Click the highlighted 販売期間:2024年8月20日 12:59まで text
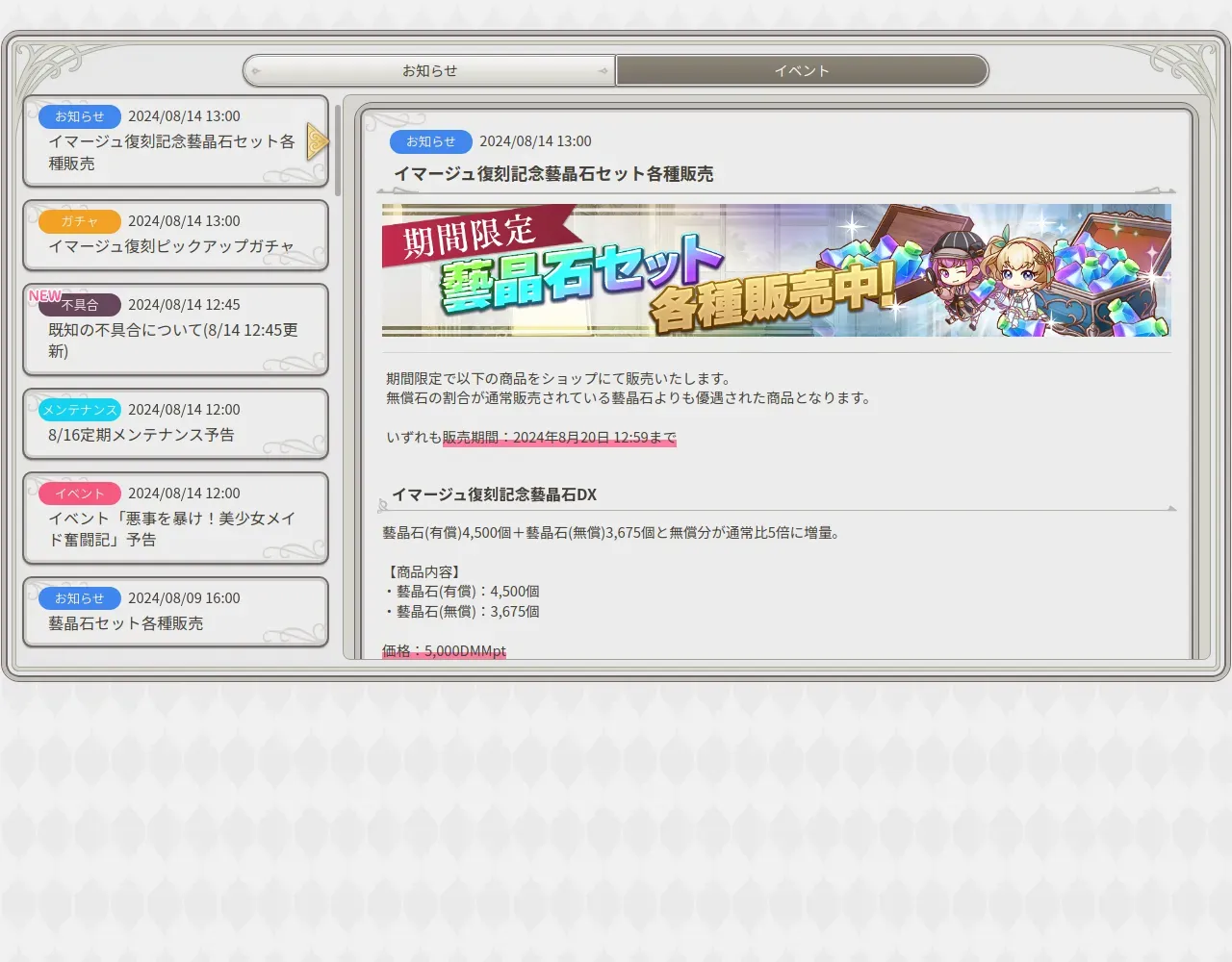 pyautogui.click(x=559, y=437)
